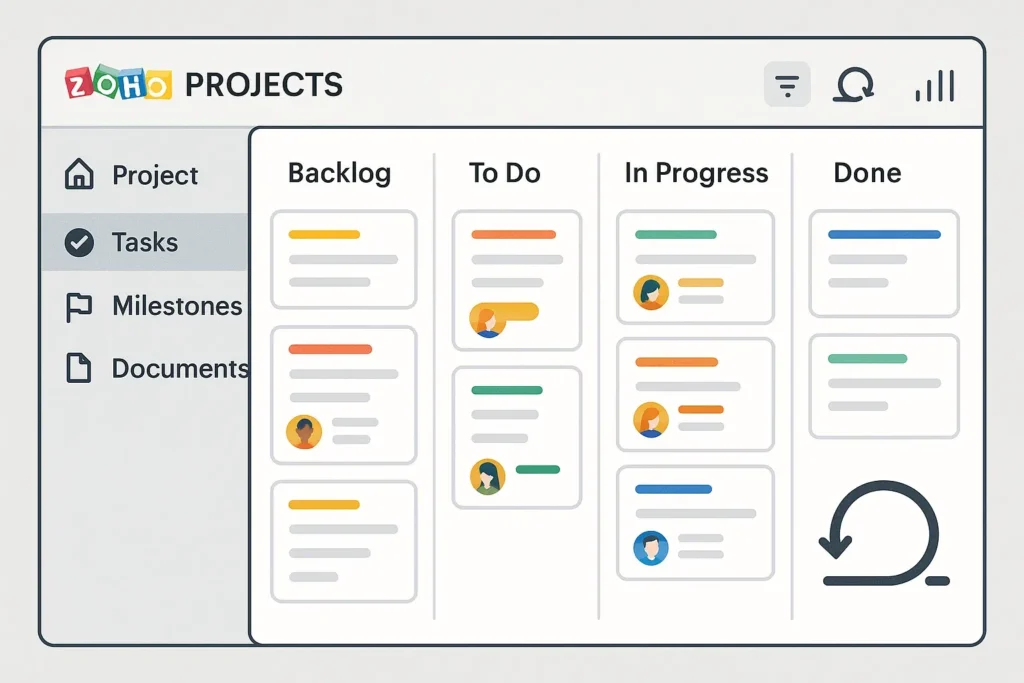Click the avatar on the bottom In Progress card

(651, 547)
